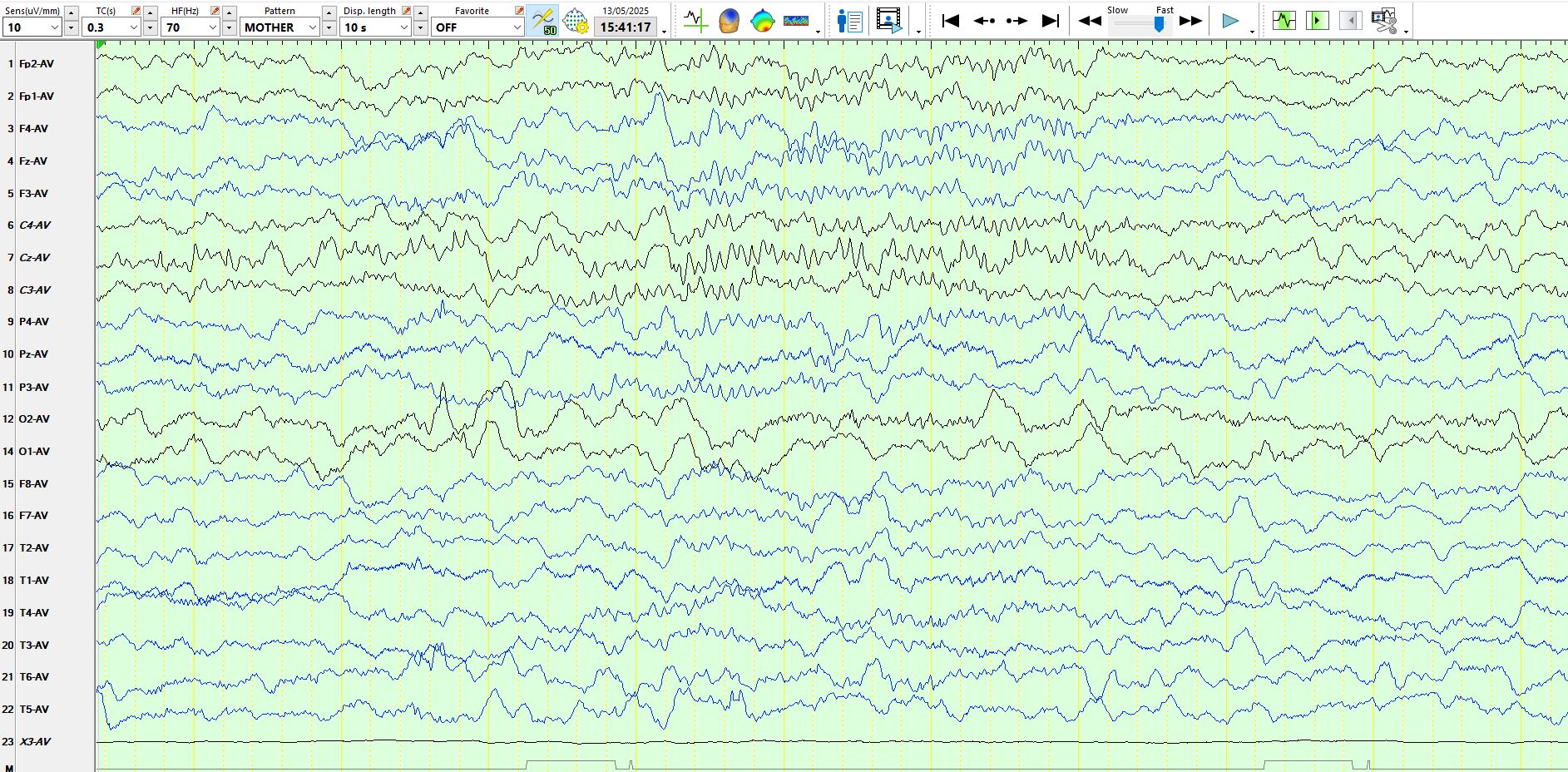1568x772 pixels.
Task: Go to the next marked event icon
Action: pos(1318,21)
